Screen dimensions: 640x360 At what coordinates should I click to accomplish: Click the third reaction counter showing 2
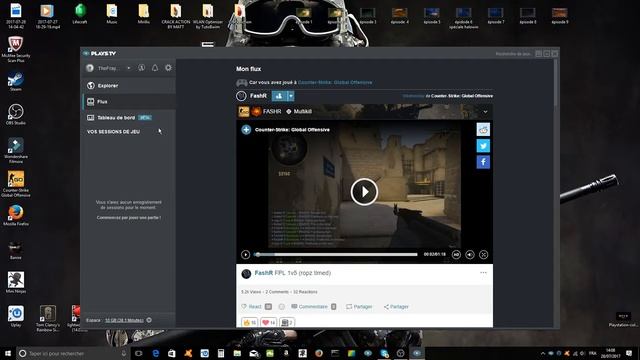point(287,322)
